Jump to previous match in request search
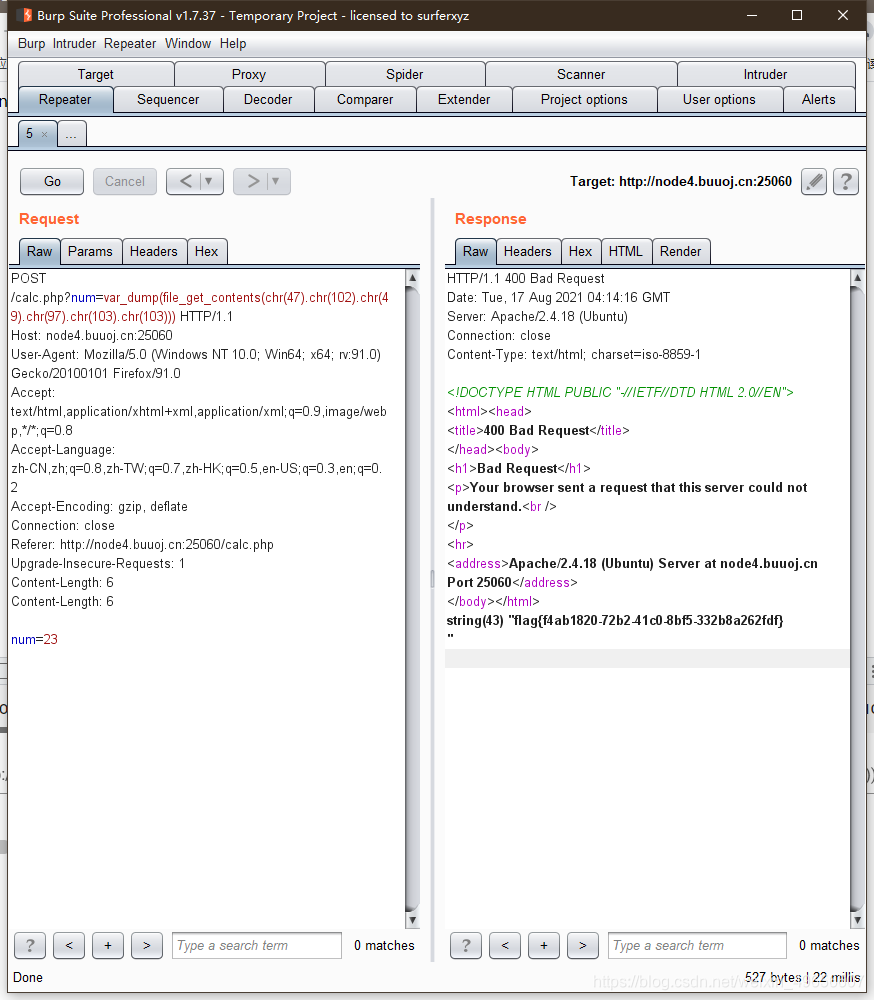This screenshot has height=1000, width=874. [69, 945]
